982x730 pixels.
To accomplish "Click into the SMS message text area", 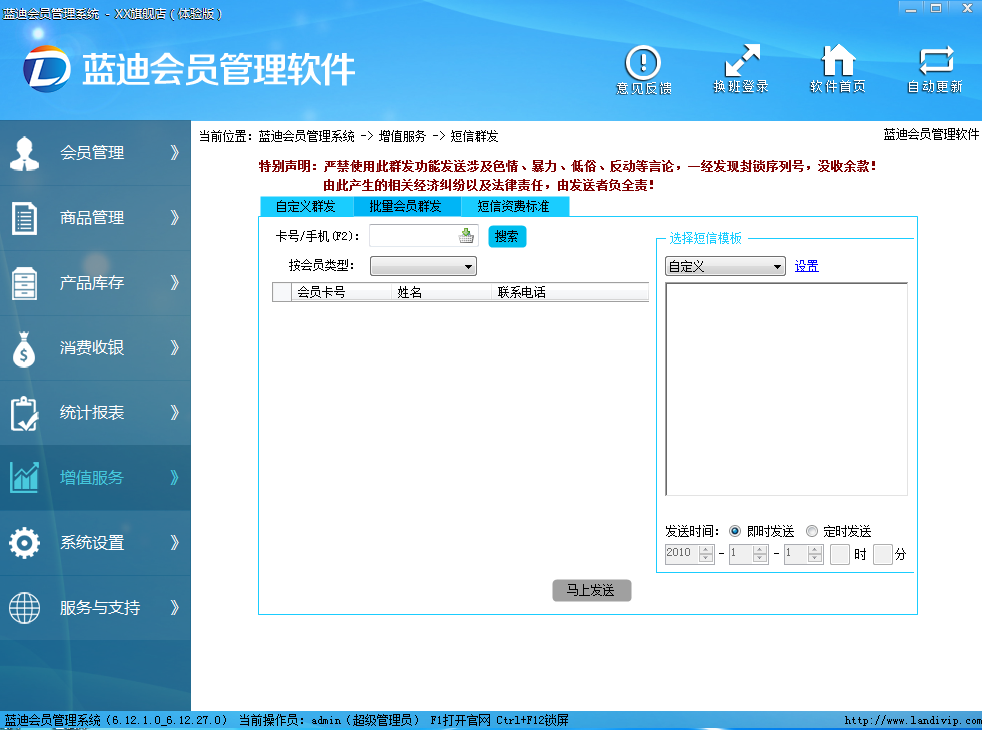I will (x=787, y=389).
